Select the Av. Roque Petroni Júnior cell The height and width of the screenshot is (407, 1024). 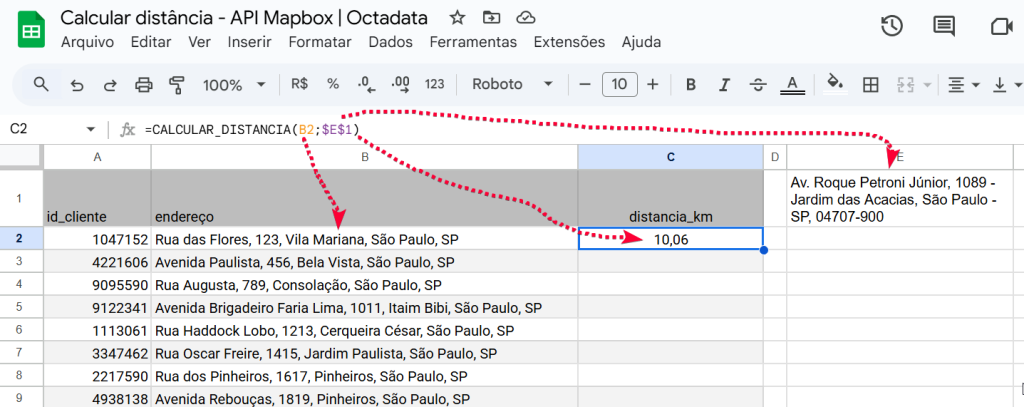(900, 198)
